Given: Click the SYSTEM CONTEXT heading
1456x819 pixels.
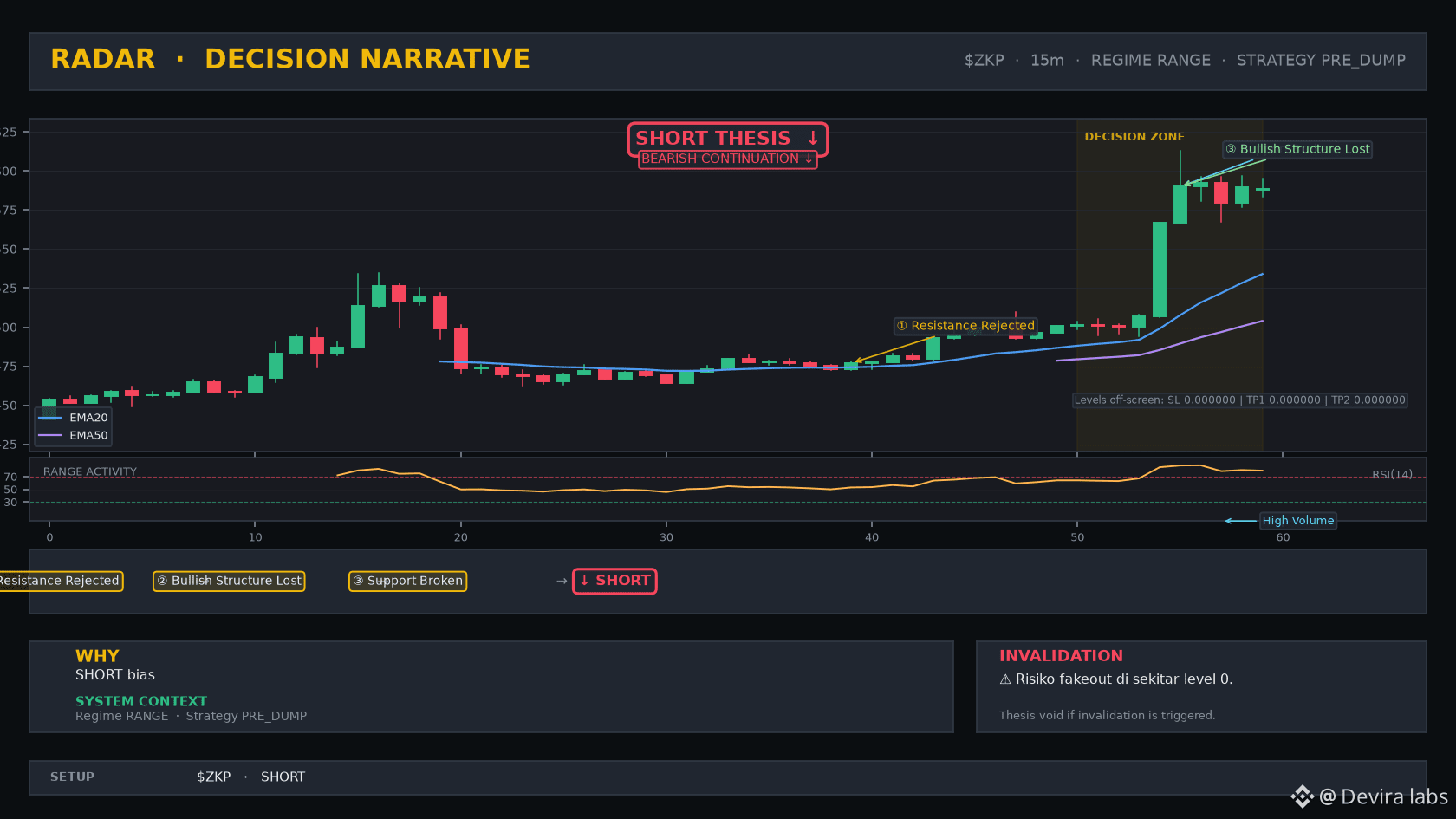Looking at the screenshot, I should 141,701.
